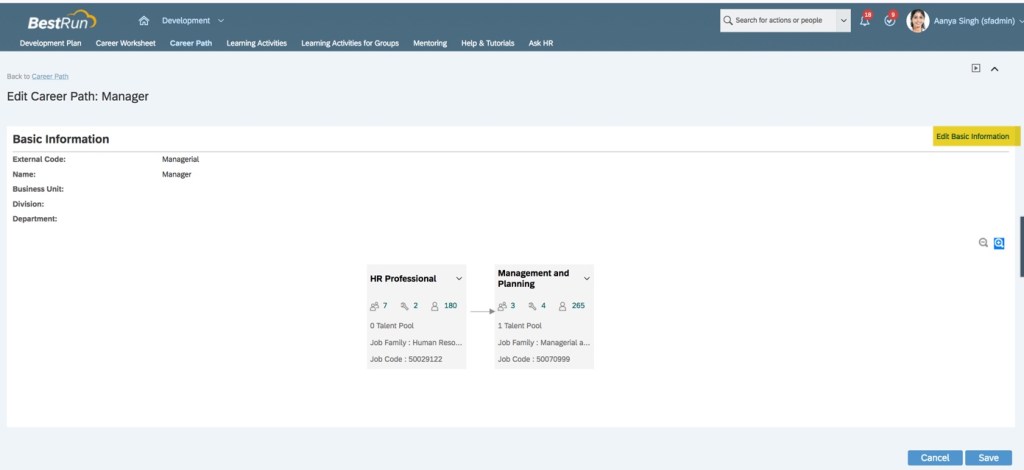
Task: Click the Home icon in header
Action: tap(144, 20)
